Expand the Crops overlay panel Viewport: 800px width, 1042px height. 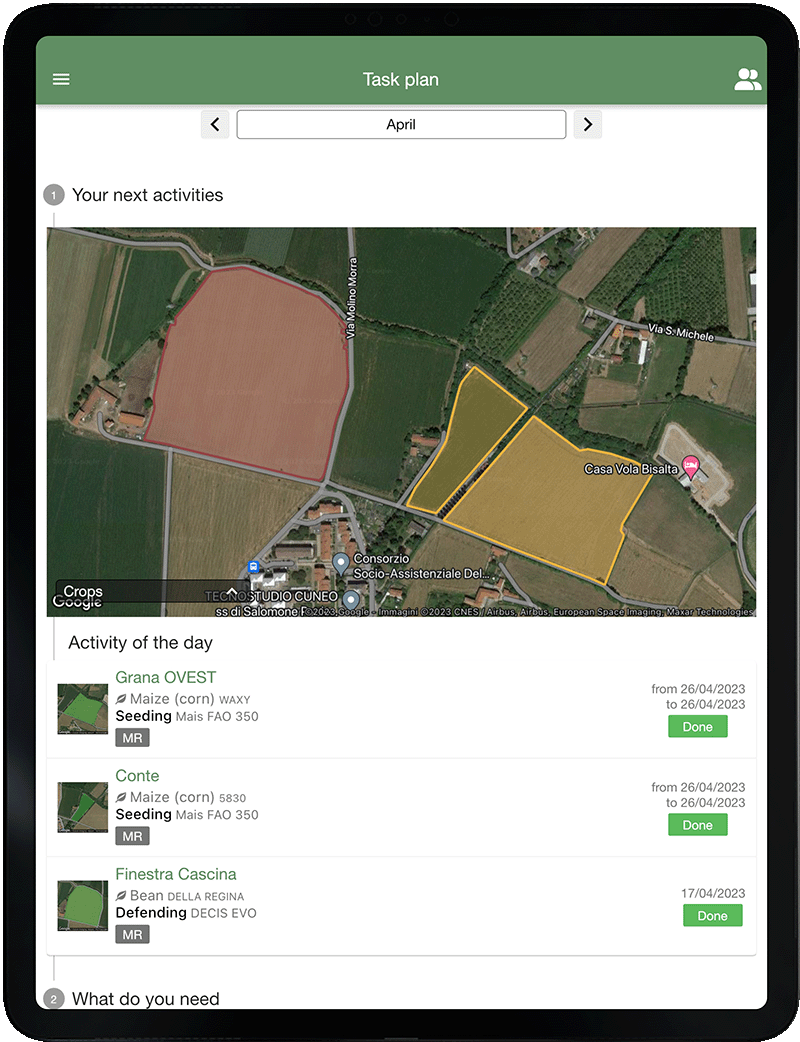tap(230, 590)
